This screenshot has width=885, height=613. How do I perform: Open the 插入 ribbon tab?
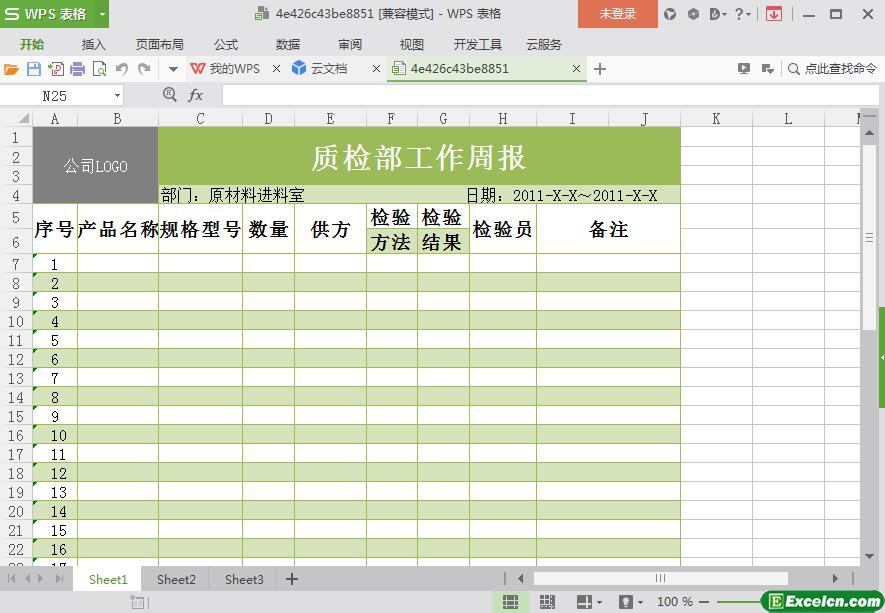point(93,45)
